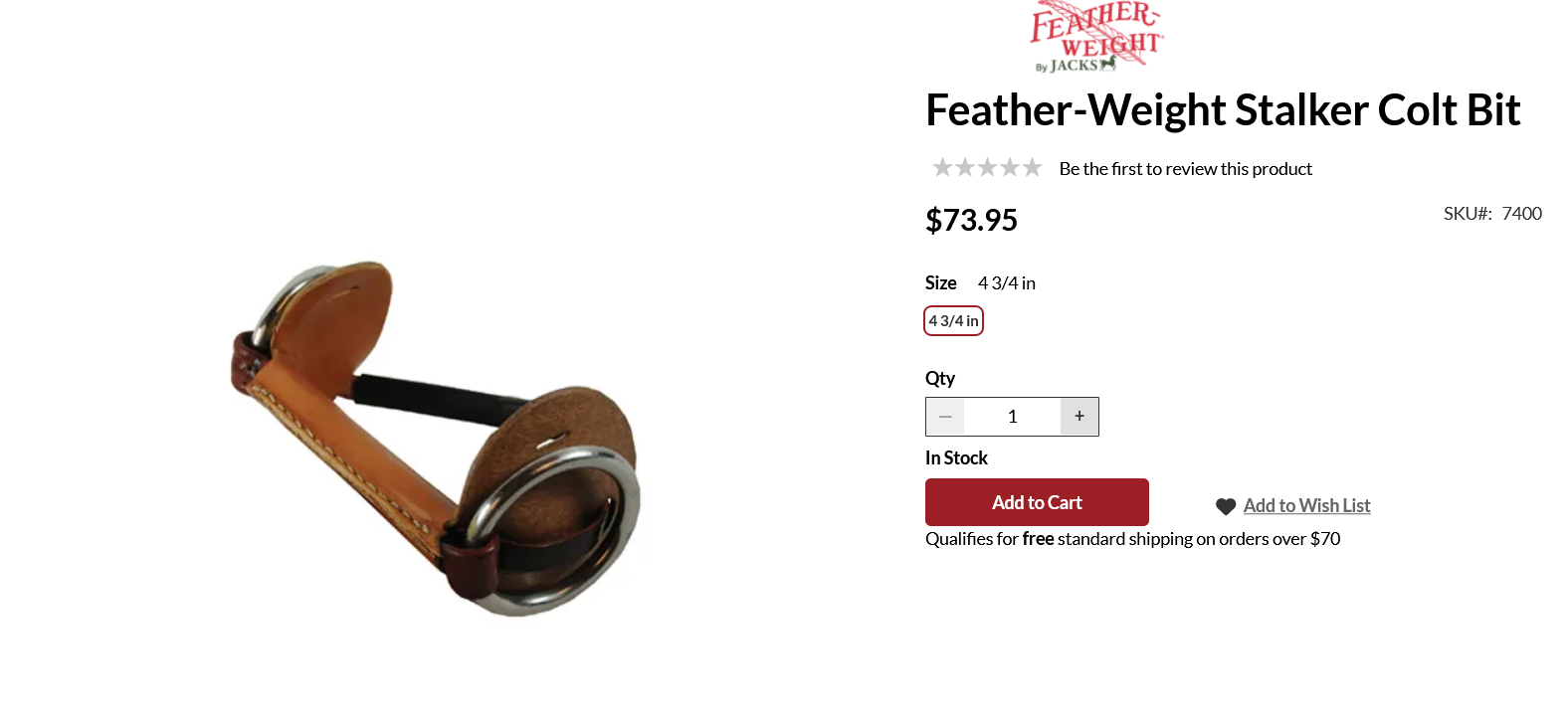Image resolution: width=1568 pixels, height=724 pixels.
Task: Click the free standard shipping notice
Action: click(x=1132, y=539)
